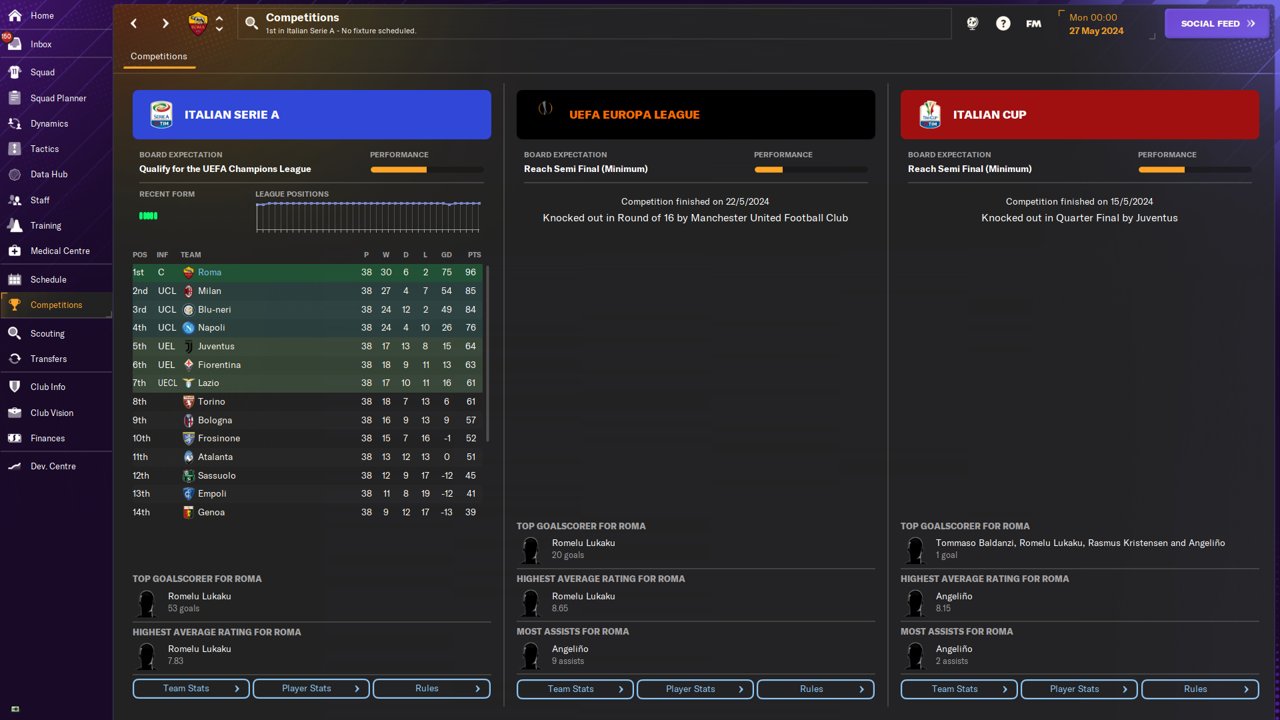Click the Europa League performance bar

click(811, 170)
